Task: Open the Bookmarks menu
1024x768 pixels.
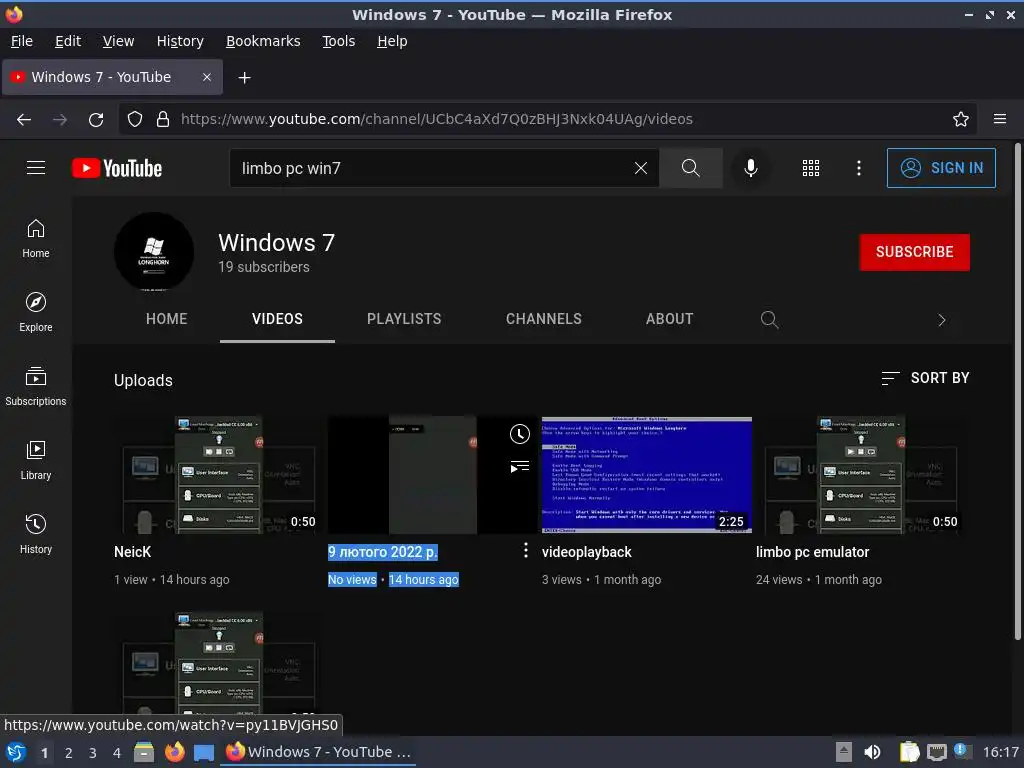Action: (263, 41)
